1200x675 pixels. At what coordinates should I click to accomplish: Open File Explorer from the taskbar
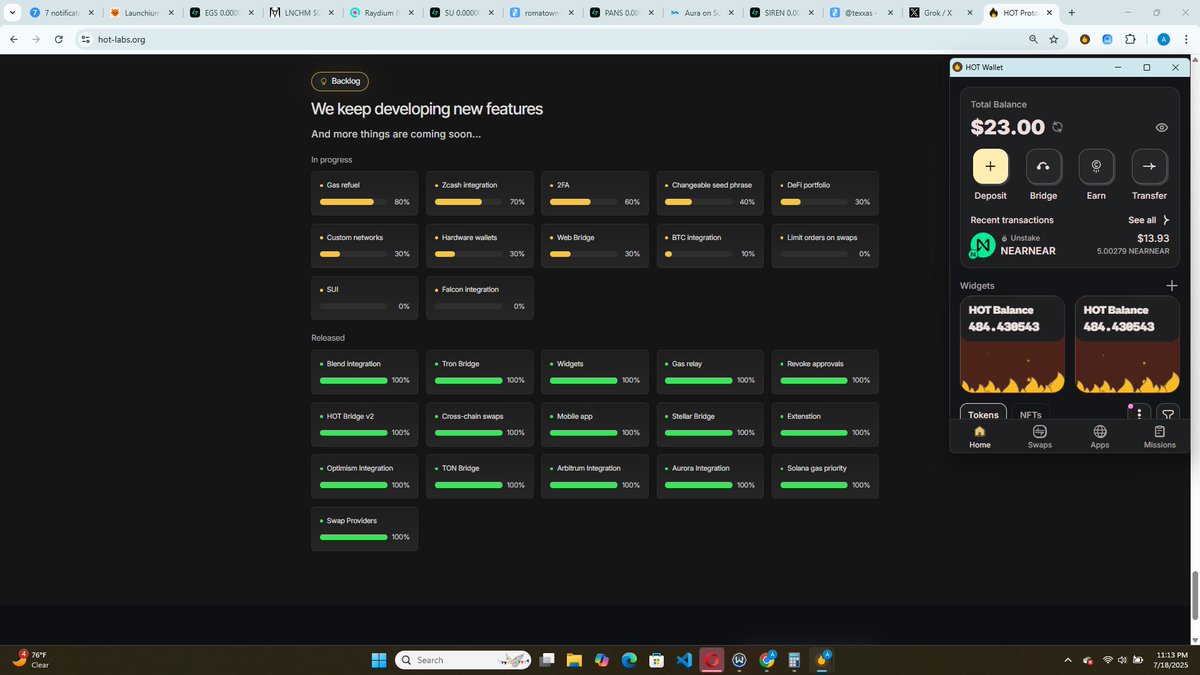pyautogui.click(x=574, y=660)
